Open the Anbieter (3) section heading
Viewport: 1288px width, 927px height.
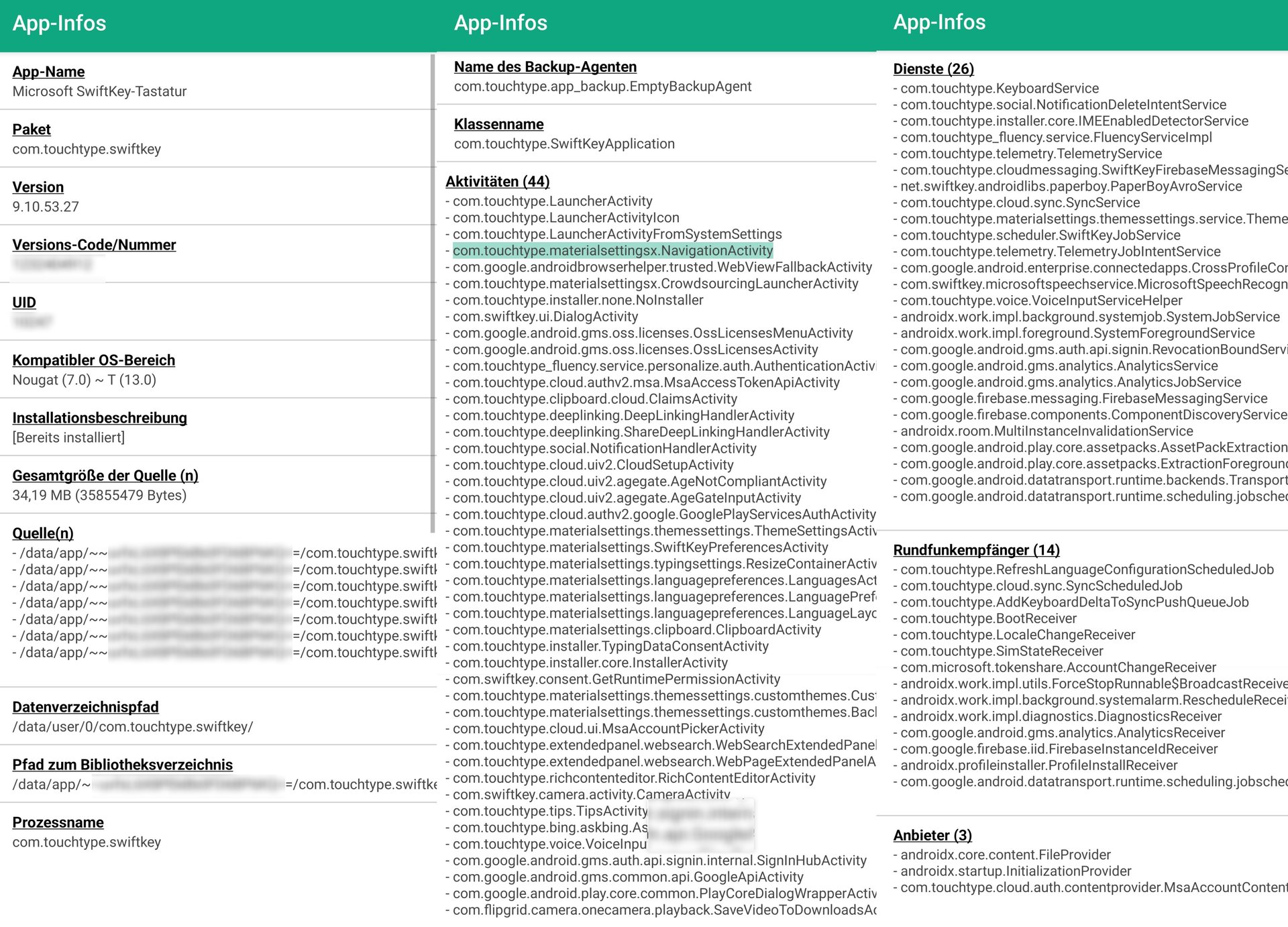click(932, 835)
